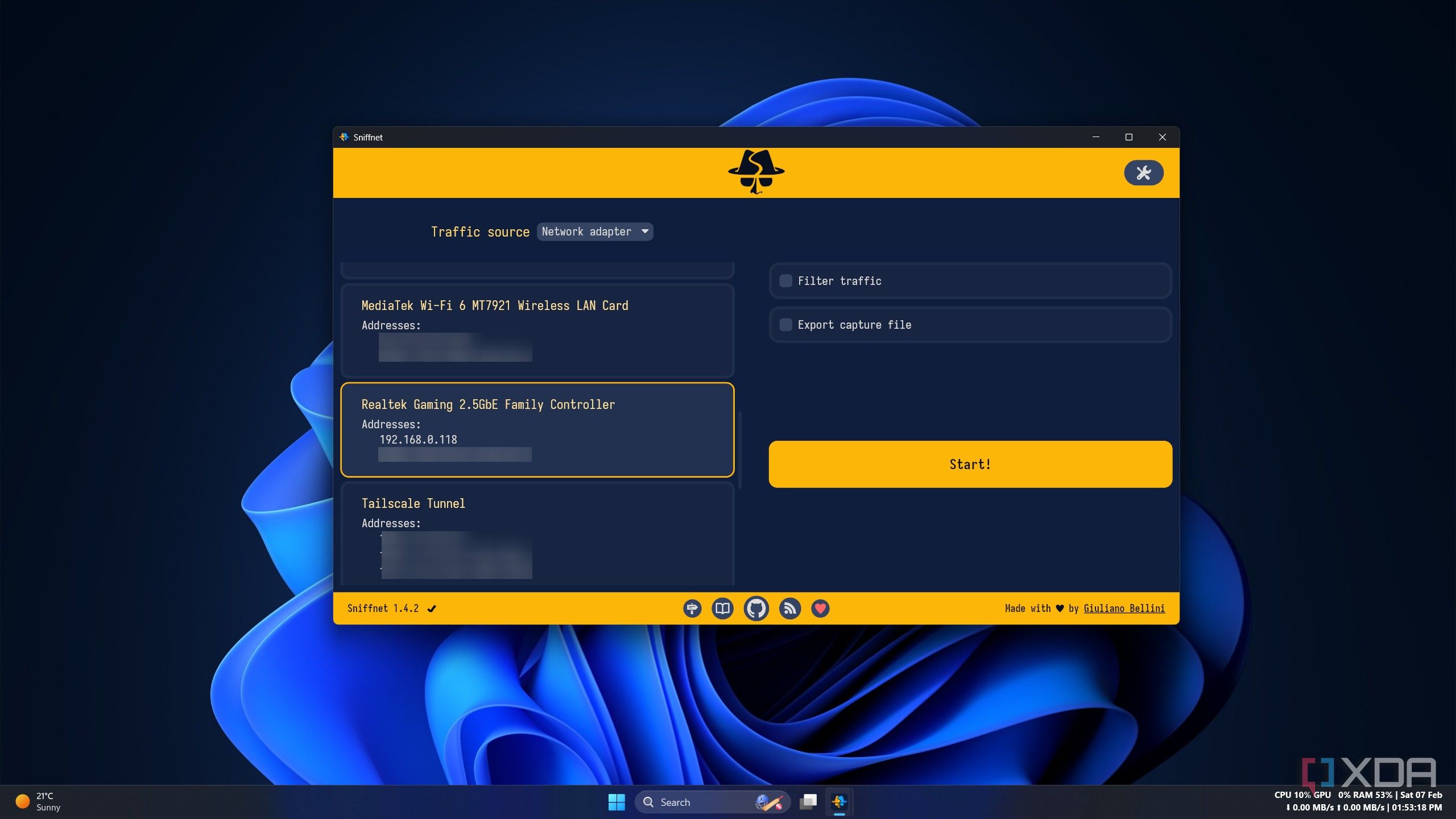The image size is (1456, 819).
Task: Click the Sniffnet 1.4.2 version checkmark
Action: click(x=432, y=609)
